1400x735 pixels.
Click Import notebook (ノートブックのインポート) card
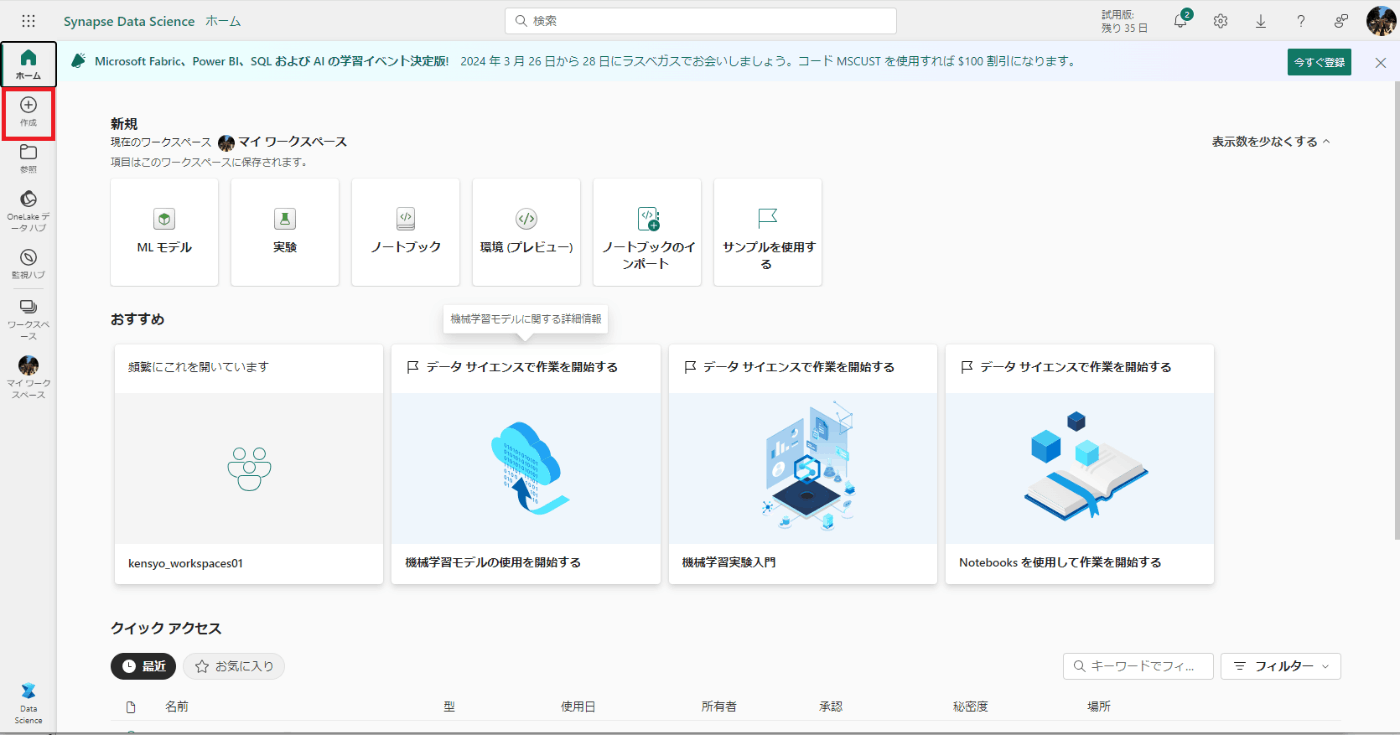click(647, 232)
